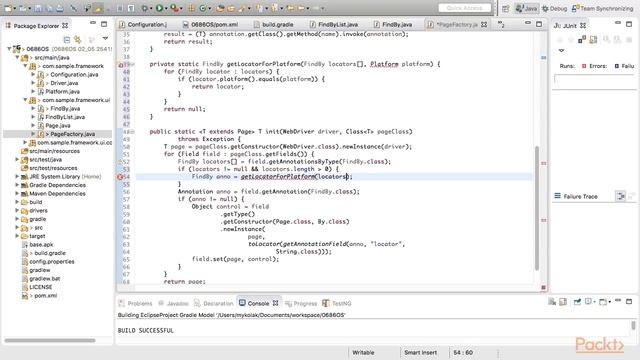This screenshot has width=640, height=360.
Task: Open the Package Explorer view menu
Action: click(105, 38)
